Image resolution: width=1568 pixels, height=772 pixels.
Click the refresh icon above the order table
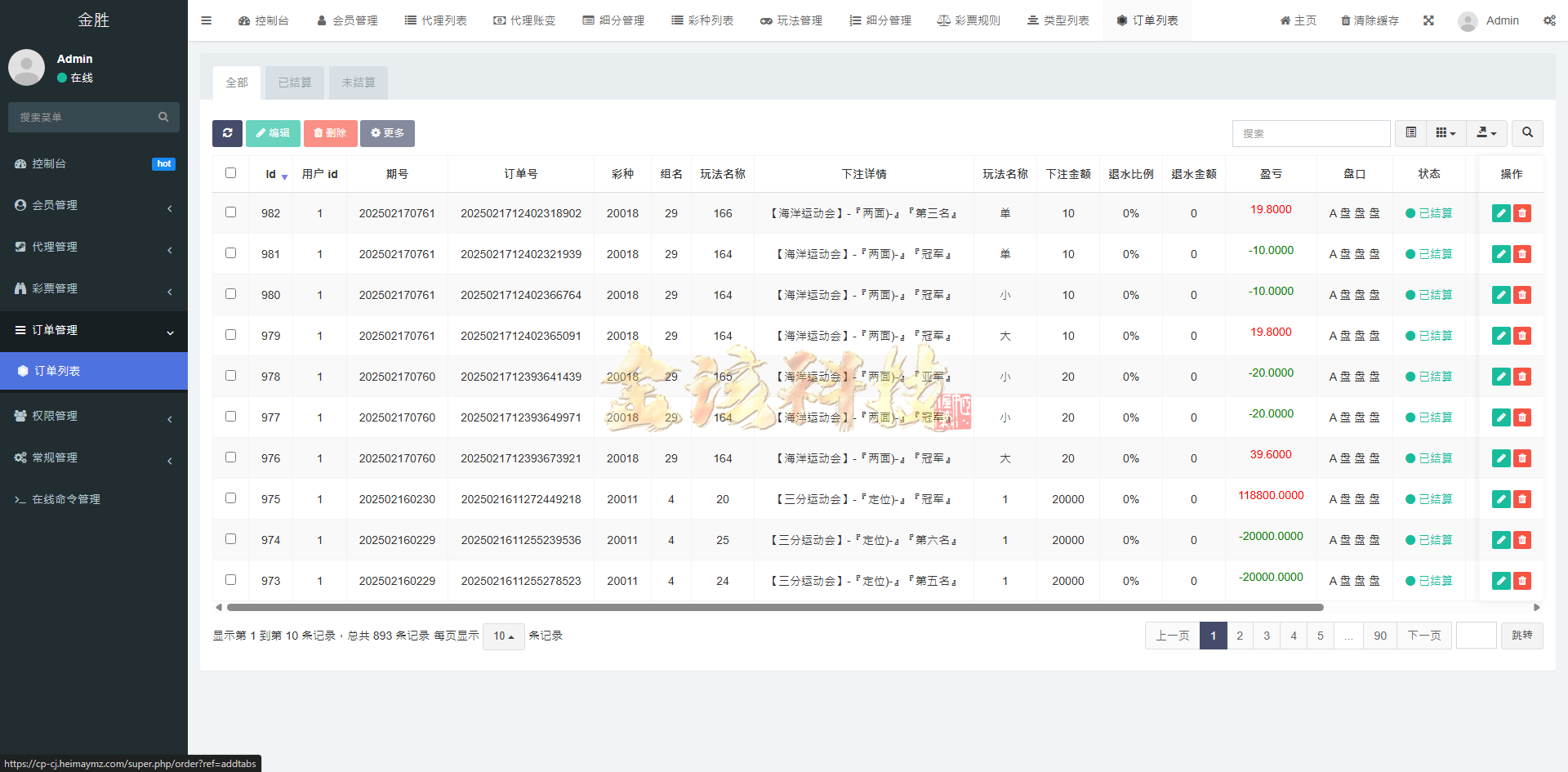click(227, 133)
